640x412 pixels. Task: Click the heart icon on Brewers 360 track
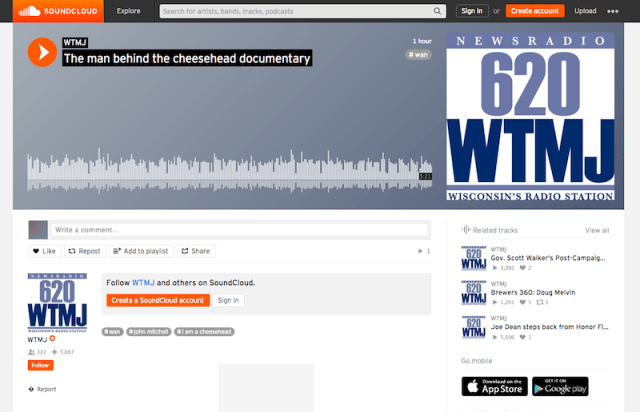pos(522,302)
